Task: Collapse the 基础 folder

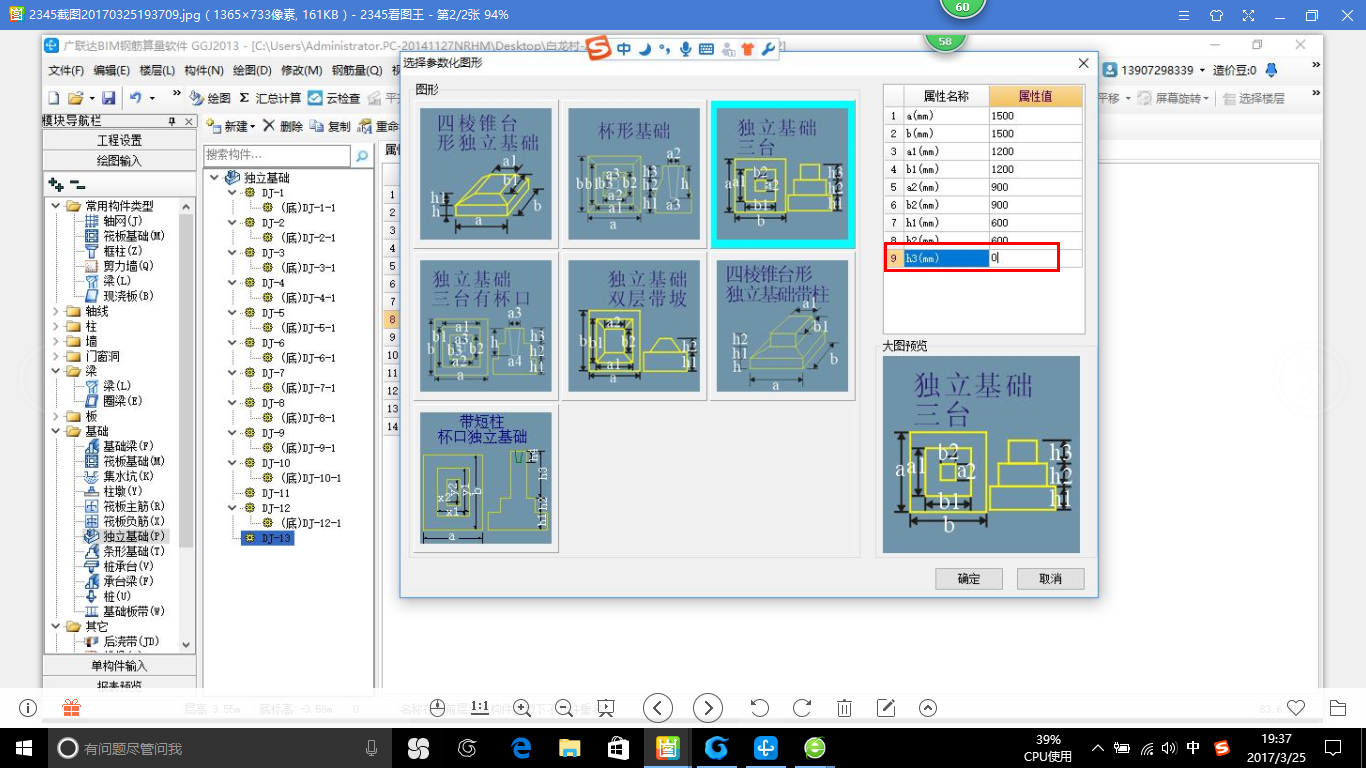Action: click(x=57, y=431)
